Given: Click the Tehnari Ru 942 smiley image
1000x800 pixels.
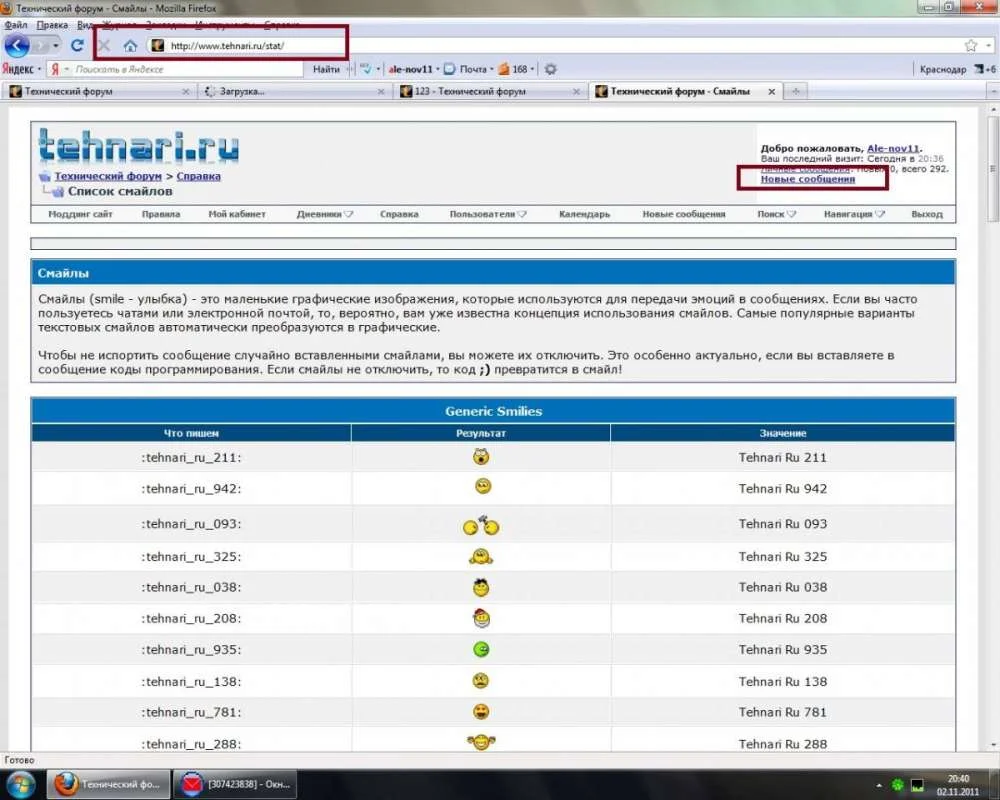Looking at the screenshot, I should (483, 487).
